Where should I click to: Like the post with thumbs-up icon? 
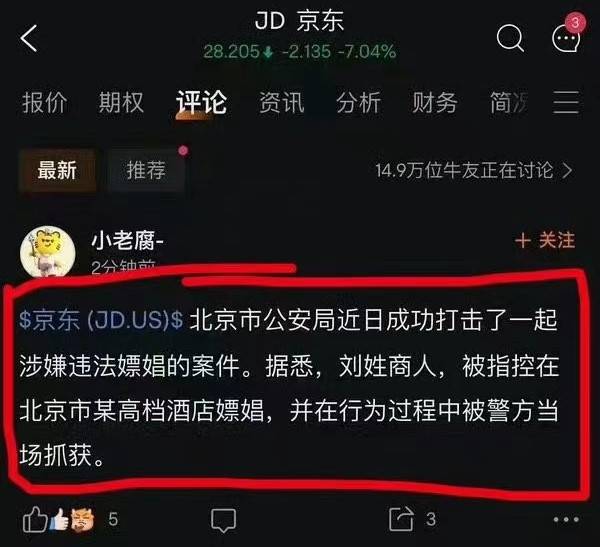click(x=35, y=519)
